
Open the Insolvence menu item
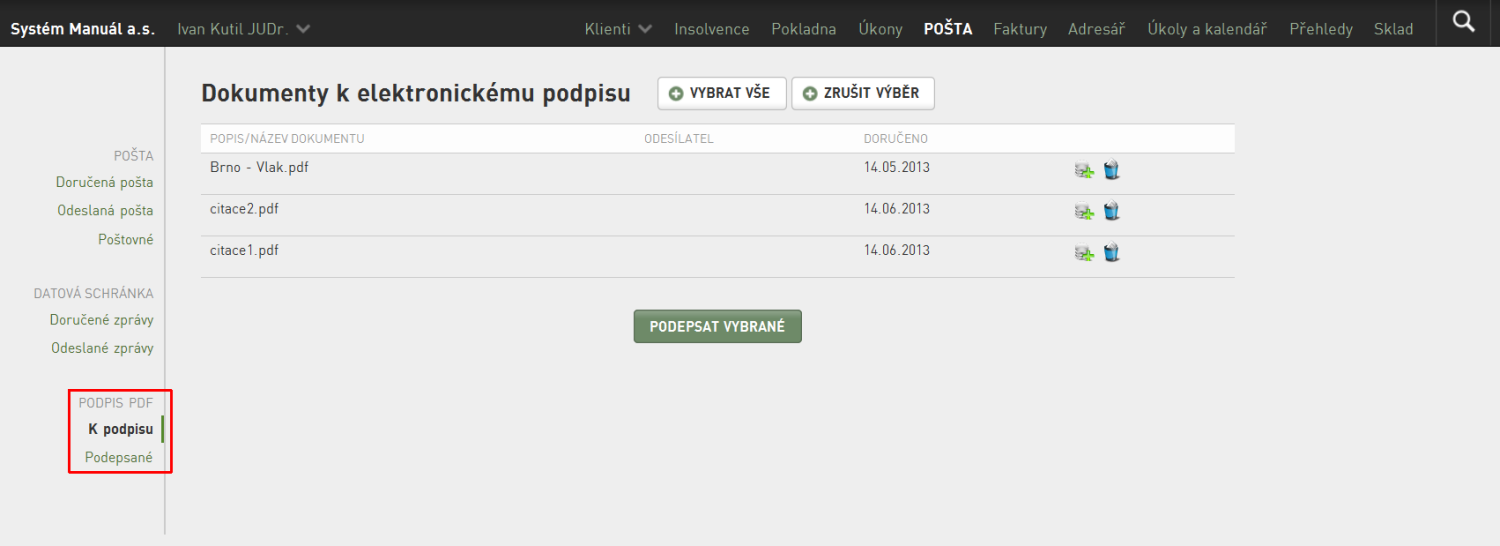pyautogui.click(x=712, y=29)
